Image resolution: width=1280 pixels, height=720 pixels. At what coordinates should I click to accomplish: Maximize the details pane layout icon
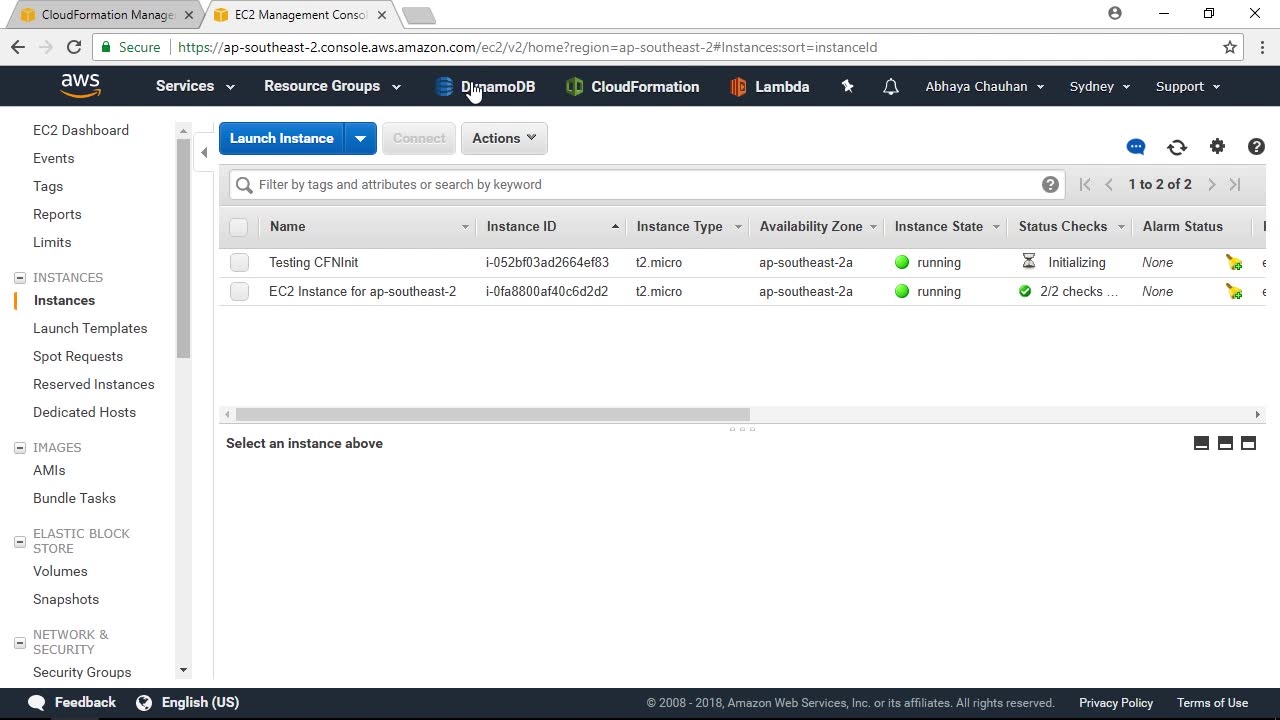1248,443
